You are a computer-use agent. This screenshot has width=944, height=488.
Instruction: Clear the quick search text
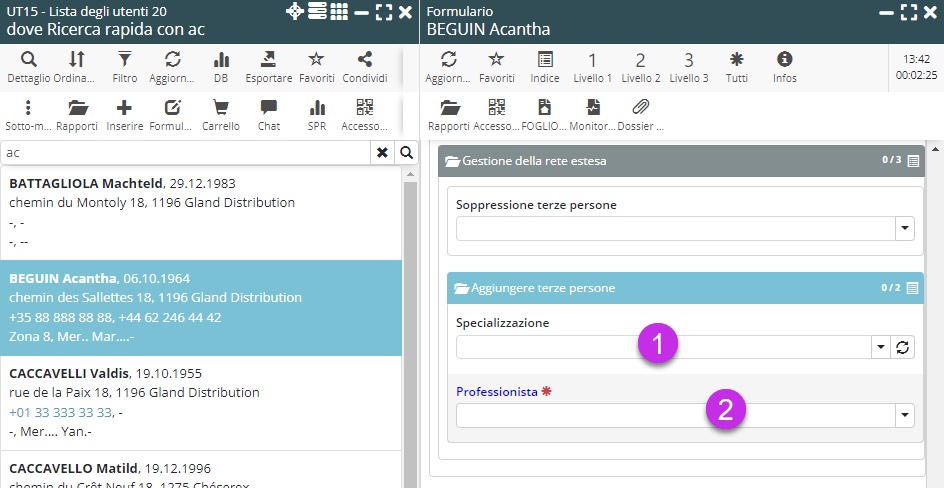(381, 152)
